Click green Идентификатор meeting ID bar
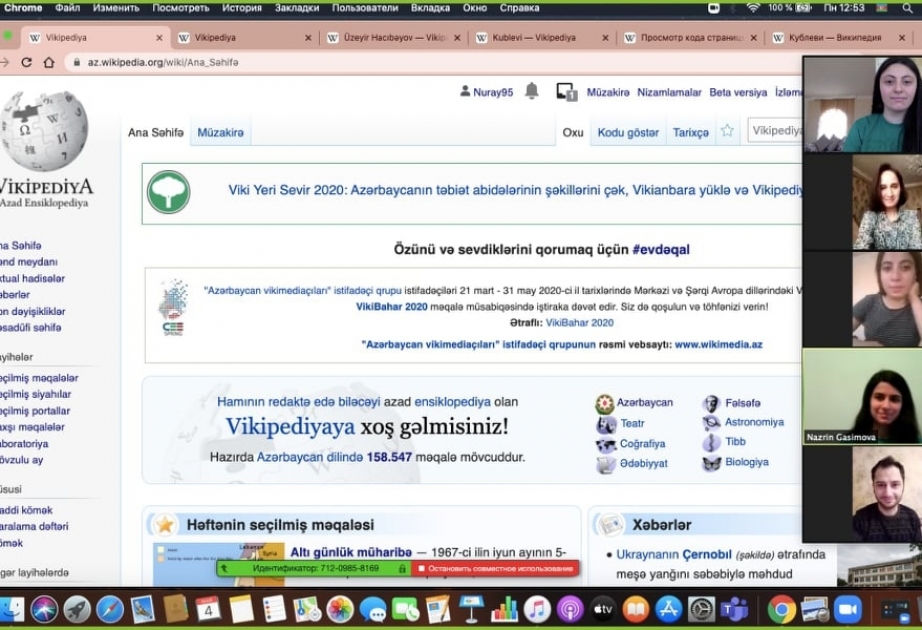Image resolution: width=922 pixels, height=630 pixels. pos(313,568)
